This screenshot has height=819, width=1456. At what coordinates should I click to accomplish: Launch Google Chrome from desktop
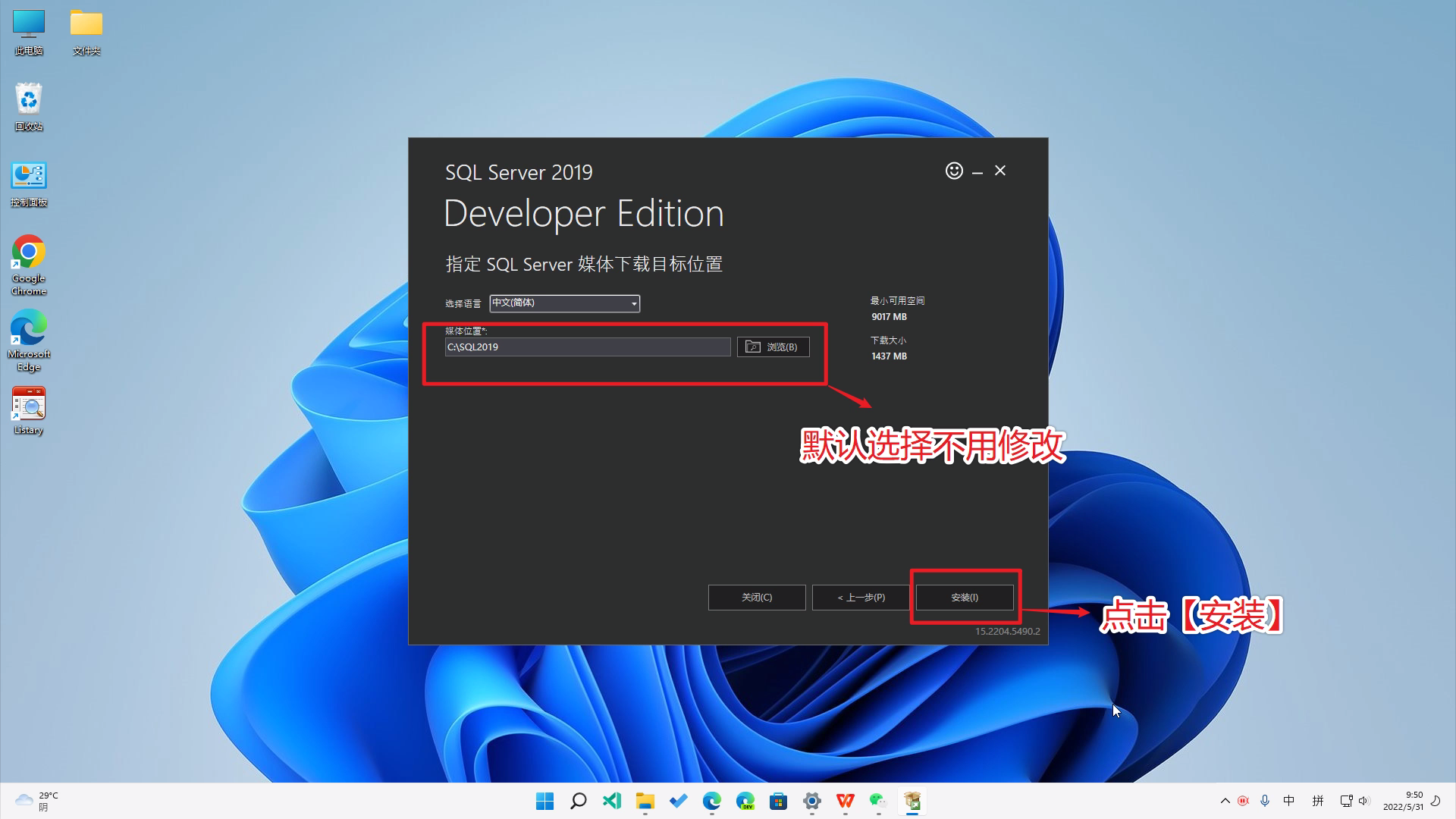[29, 265]
